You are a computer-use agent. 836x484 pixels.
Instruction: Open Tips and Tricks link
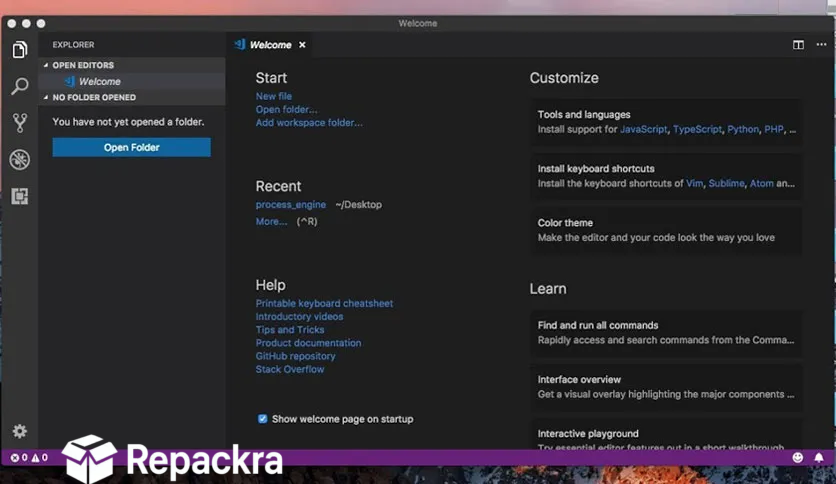click(x=290, y=329)
